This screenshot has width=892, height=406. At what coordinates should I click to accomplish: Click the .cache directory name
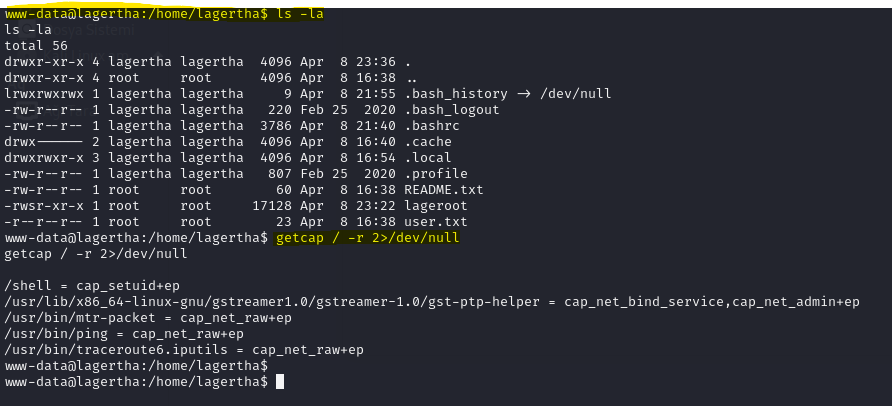pos(428,142)
